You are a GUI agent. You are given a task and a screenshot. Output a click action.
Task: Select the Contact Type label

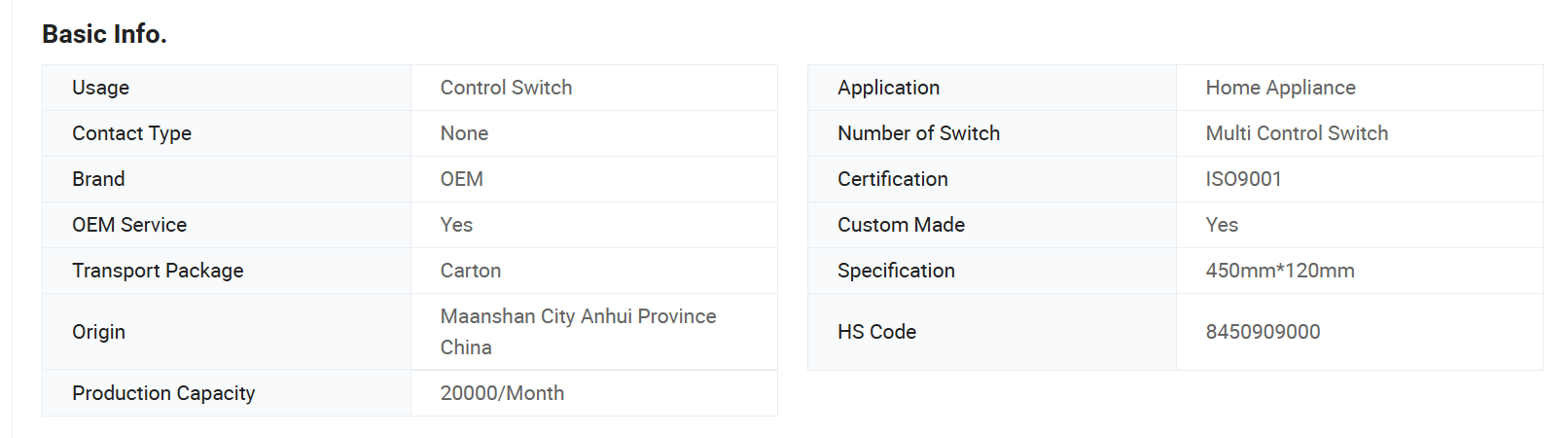(x=131, y=133)
